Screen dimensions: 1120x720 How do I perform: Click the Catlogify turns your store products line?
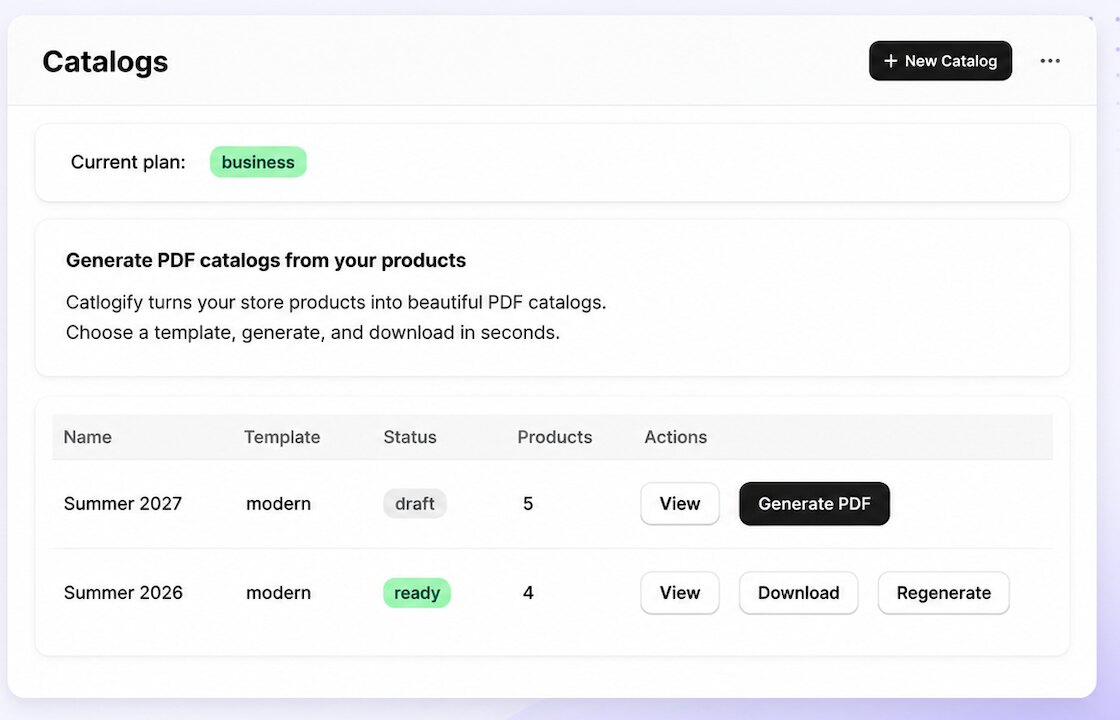(x=336, y=302)
